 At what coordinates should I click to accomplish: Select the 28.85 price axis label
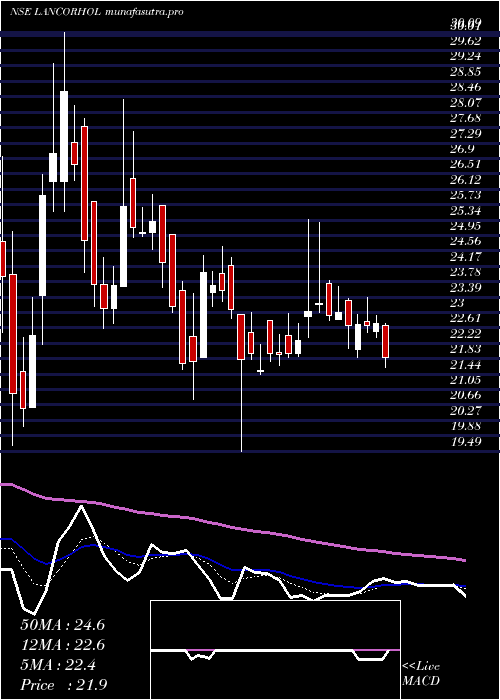point(466,72)
